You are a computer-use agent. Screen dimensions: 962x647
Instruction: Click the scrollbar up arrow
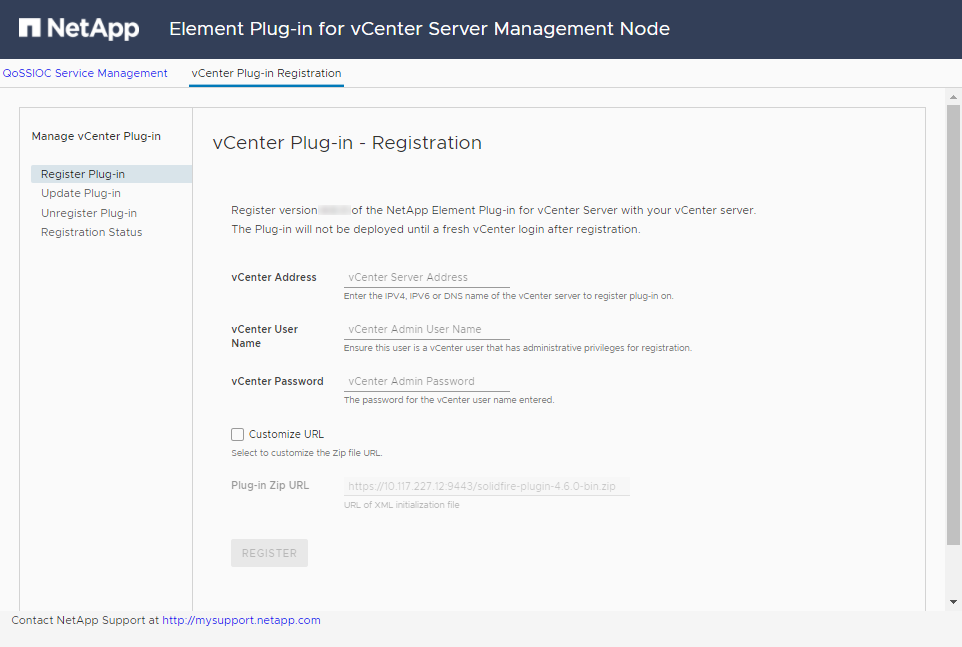point(953,97)
